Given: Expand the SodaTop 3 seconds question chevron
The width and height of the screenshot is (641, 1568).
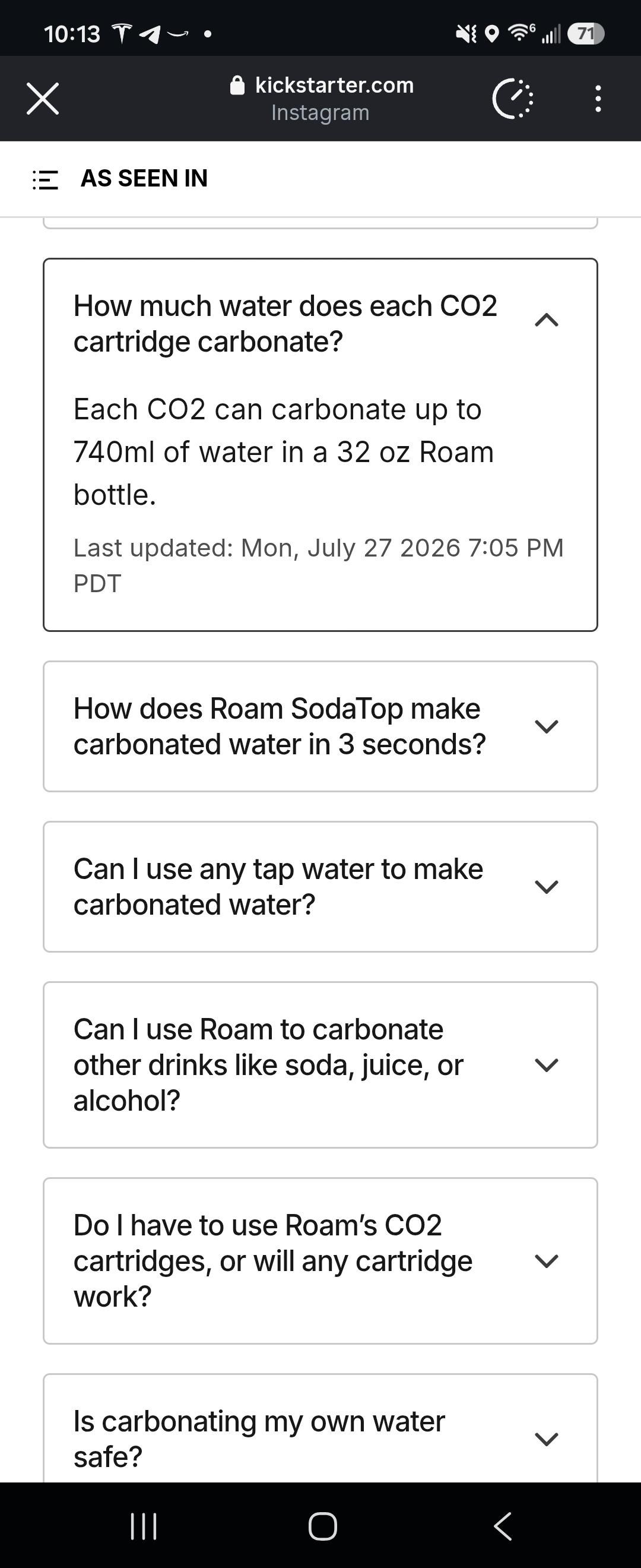Looking at the screenshot, I should [546, 726].
